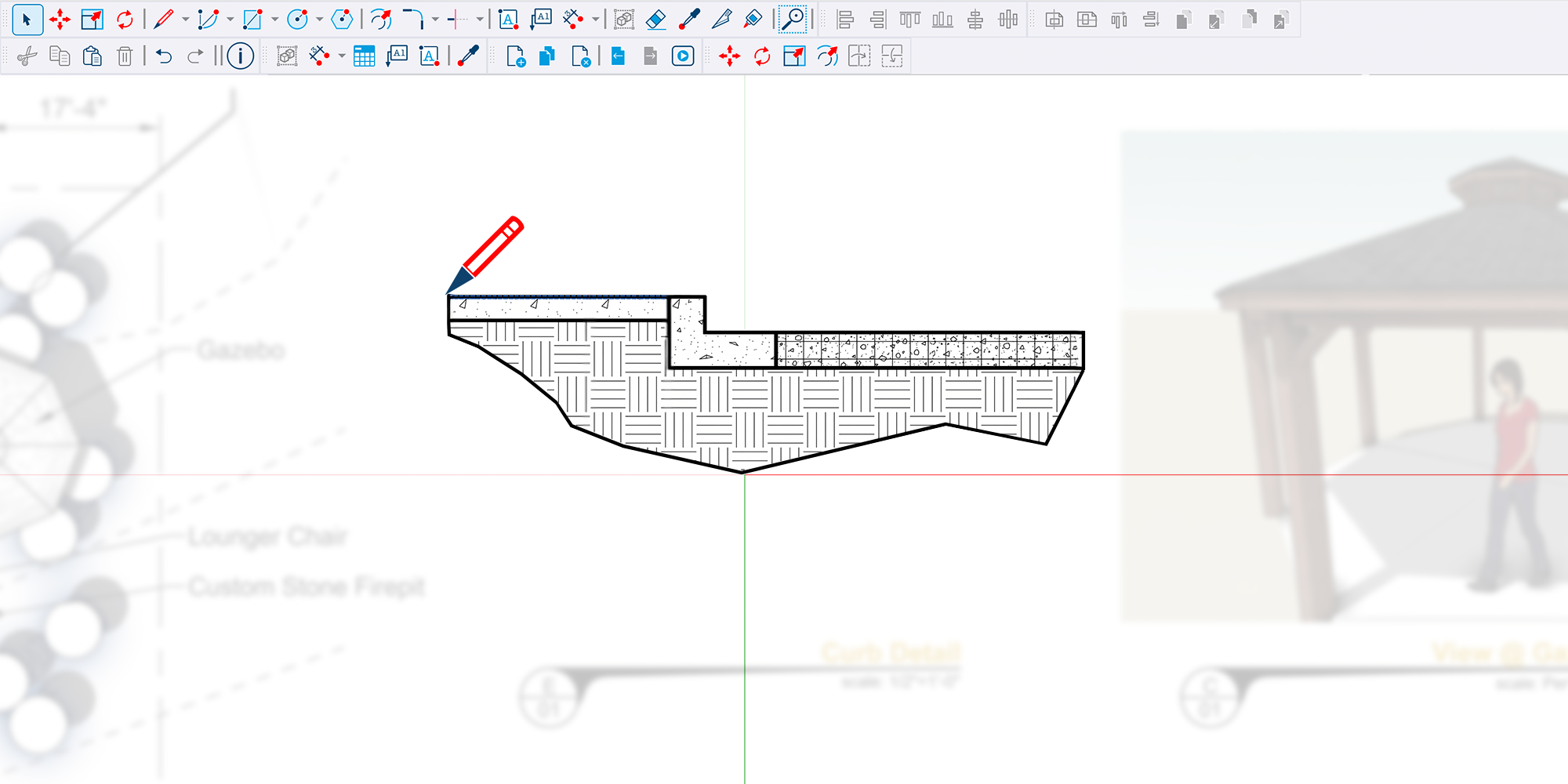Expand the Rectangle tool dropdown arrow
This screenshot has width=1568, height=784.
(275, 20)
